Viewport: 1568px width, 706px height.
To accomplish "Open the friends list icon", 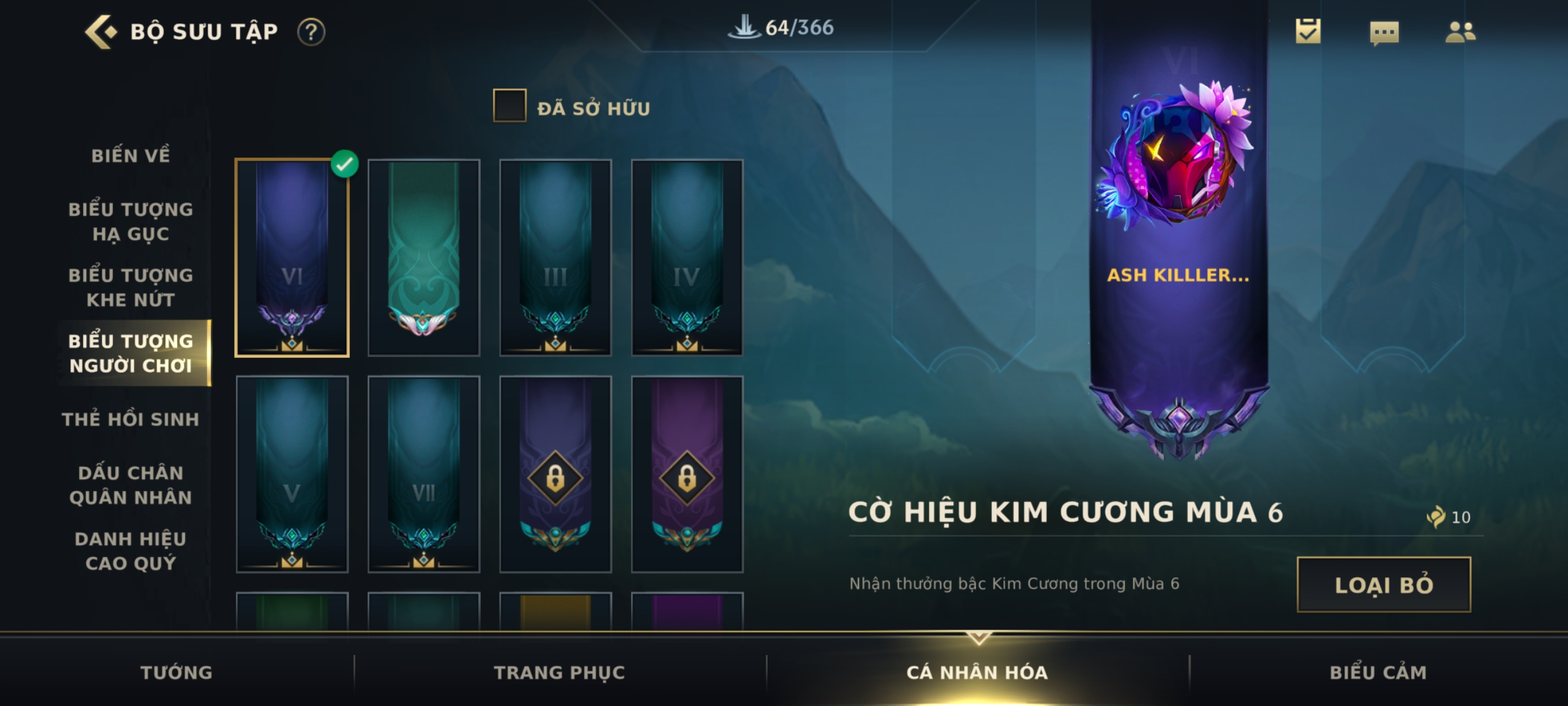I will click(x=1460, y=31).
